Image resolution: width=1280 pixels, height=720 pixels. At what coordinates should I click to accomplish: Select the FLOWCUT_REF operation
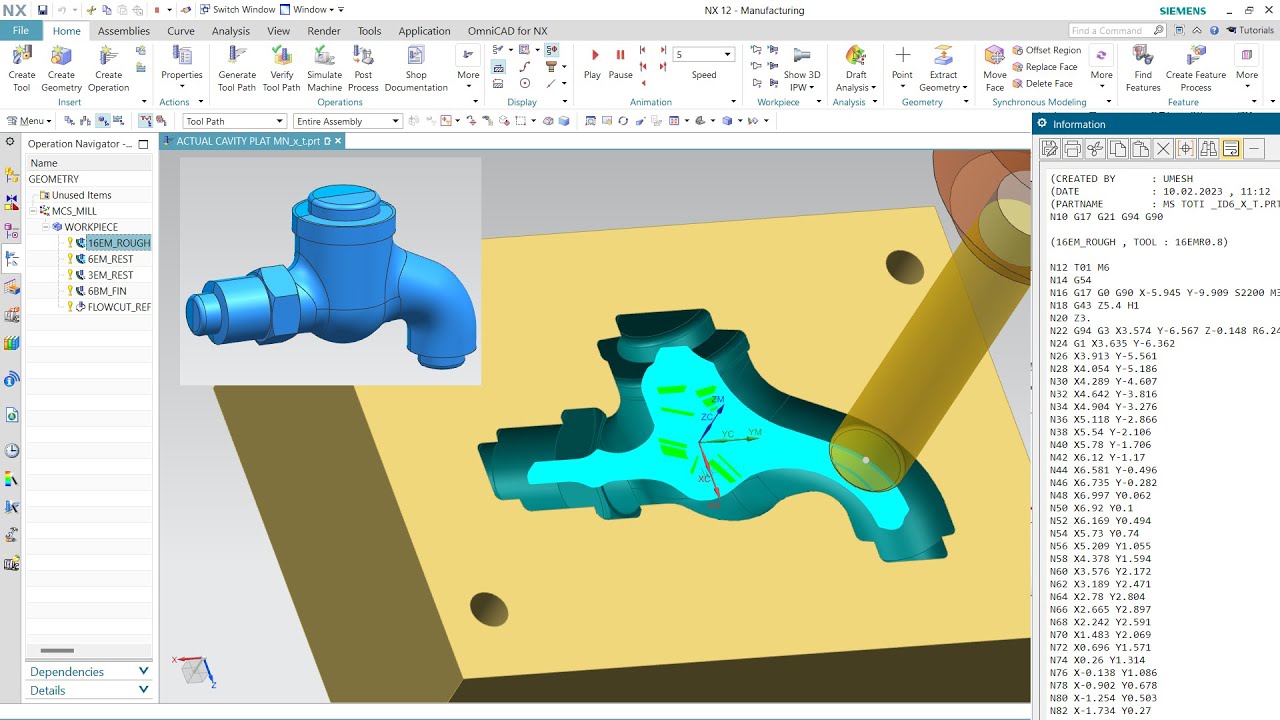click(x=119, y=307)
